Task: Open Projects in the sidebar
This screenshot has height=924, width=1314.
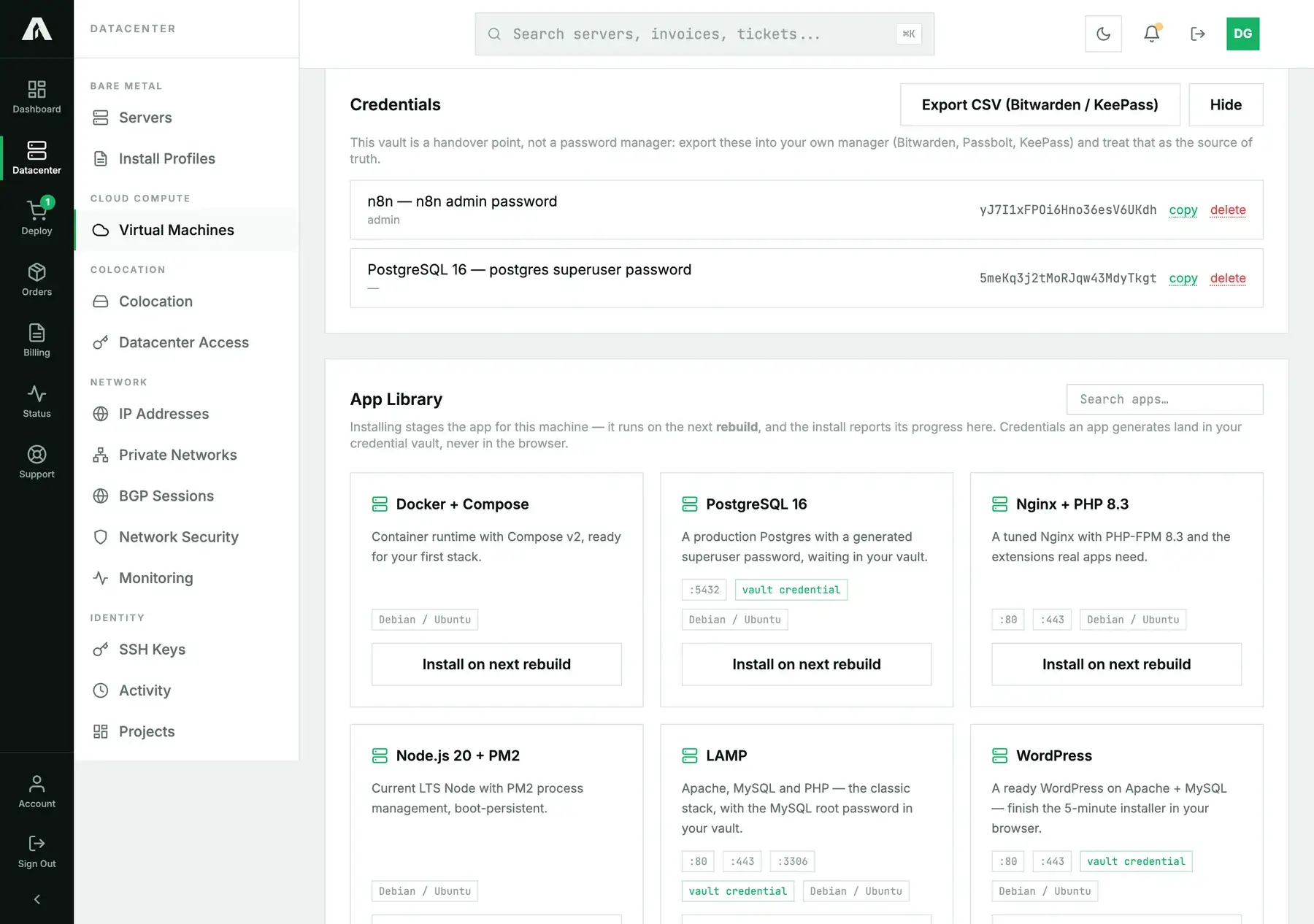Action: [186, 731]
